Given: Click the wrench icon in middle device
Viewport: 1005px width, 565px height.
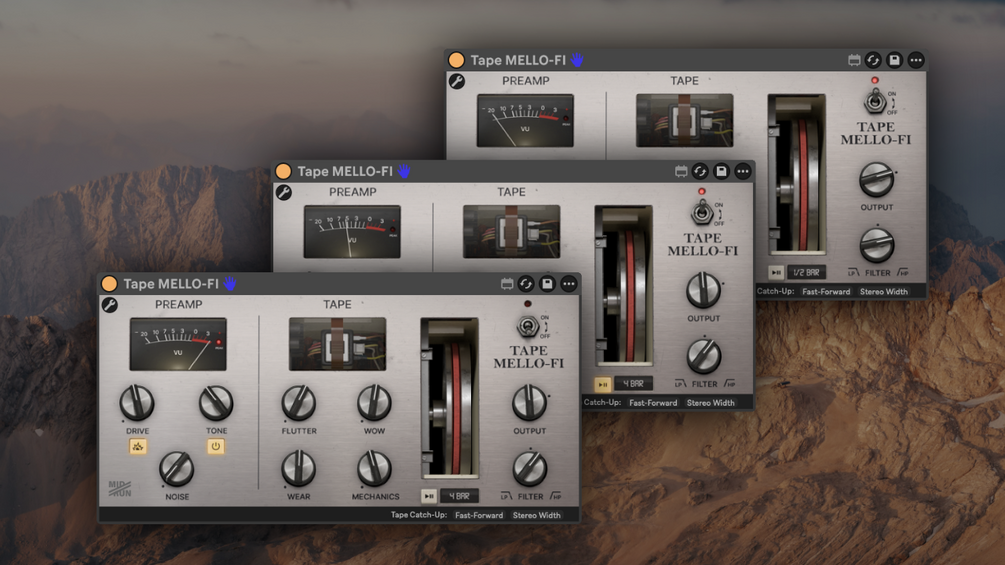Looking at the screenshot, I should tap(283, 192).
